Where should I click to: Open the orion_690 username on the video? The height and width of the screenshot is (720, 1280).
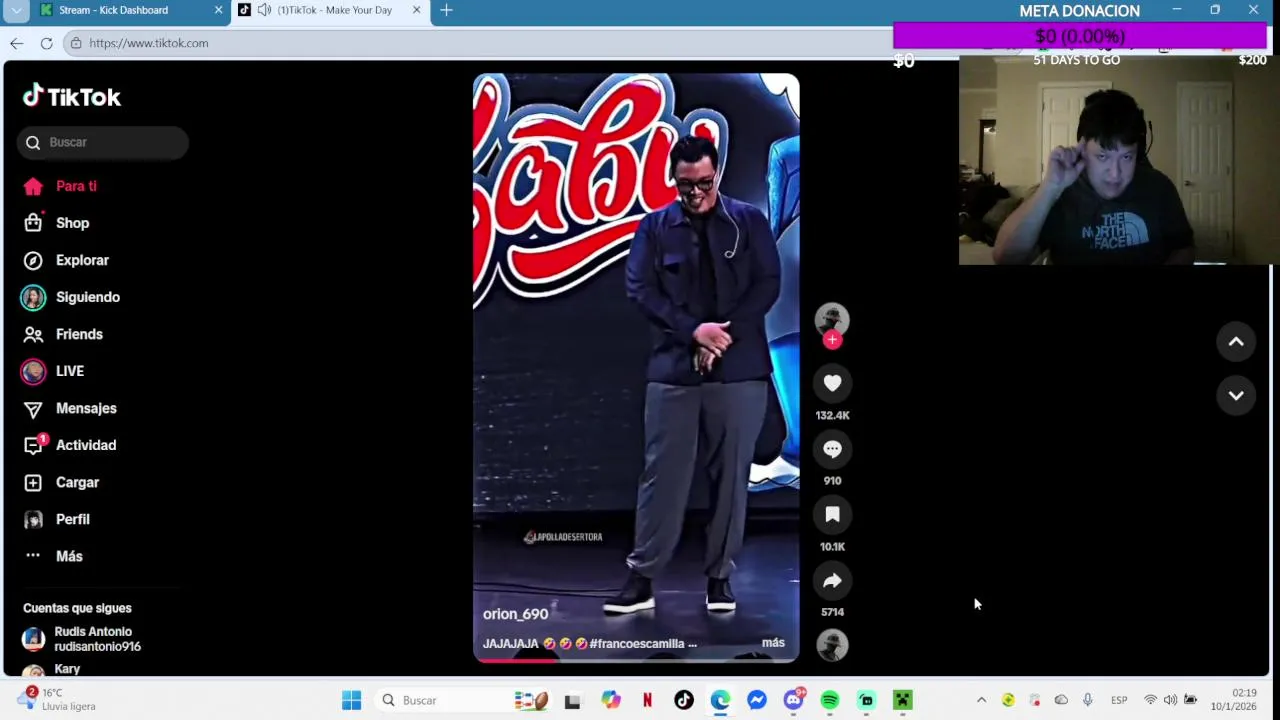point(515,614)
